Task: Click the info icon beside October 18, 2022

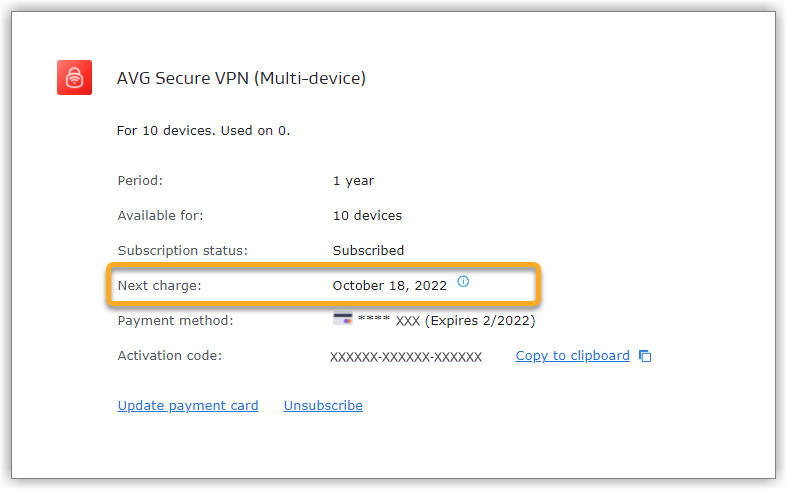Action: [463, 281]
